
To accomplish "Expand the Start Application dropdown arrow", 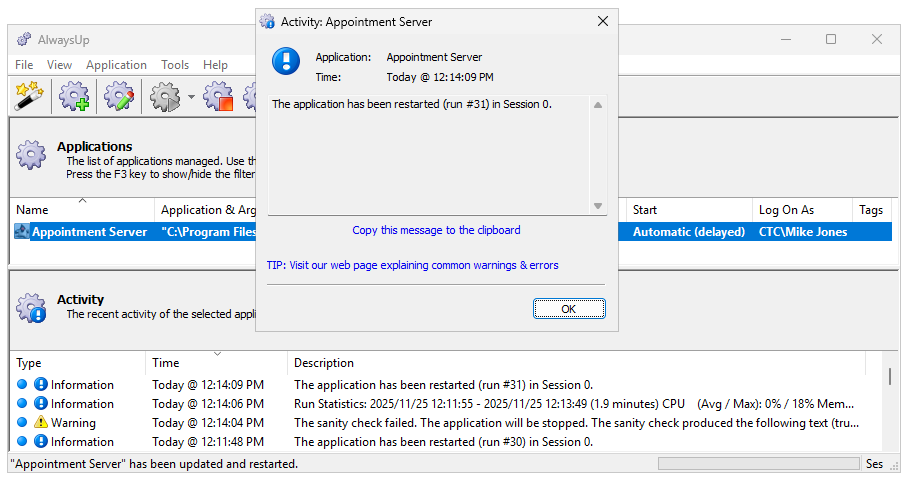I will 190,97.
